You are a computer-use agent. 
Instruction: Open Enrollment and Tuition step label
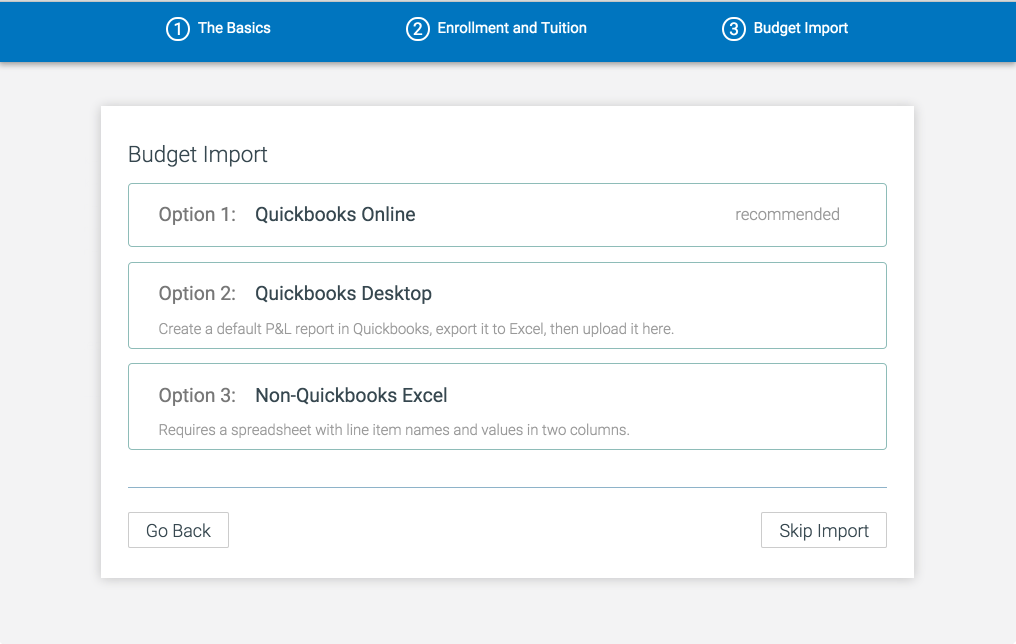512,28
